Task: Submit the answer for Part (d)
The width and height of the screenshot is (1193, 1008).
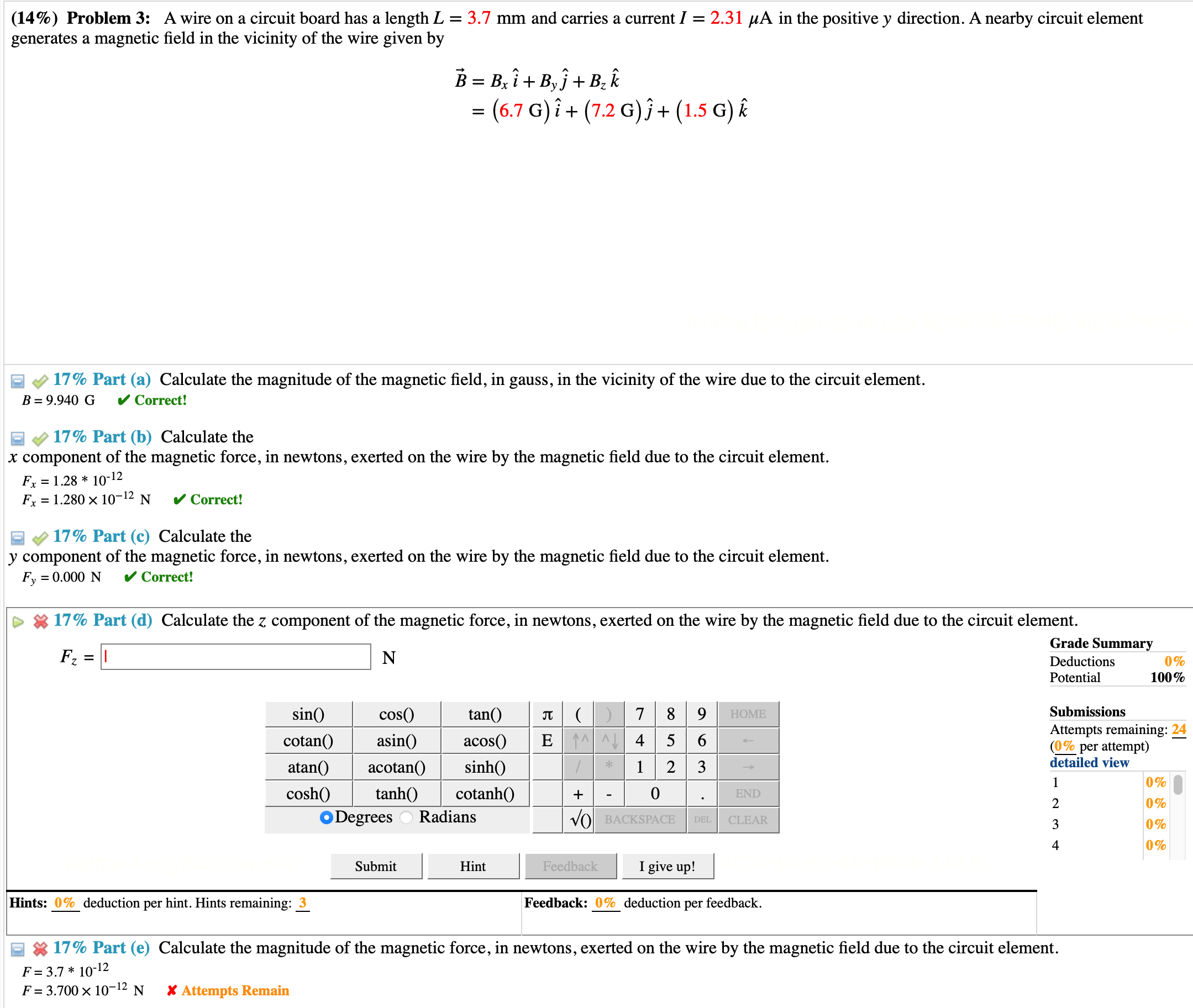Action: point(375,865)
